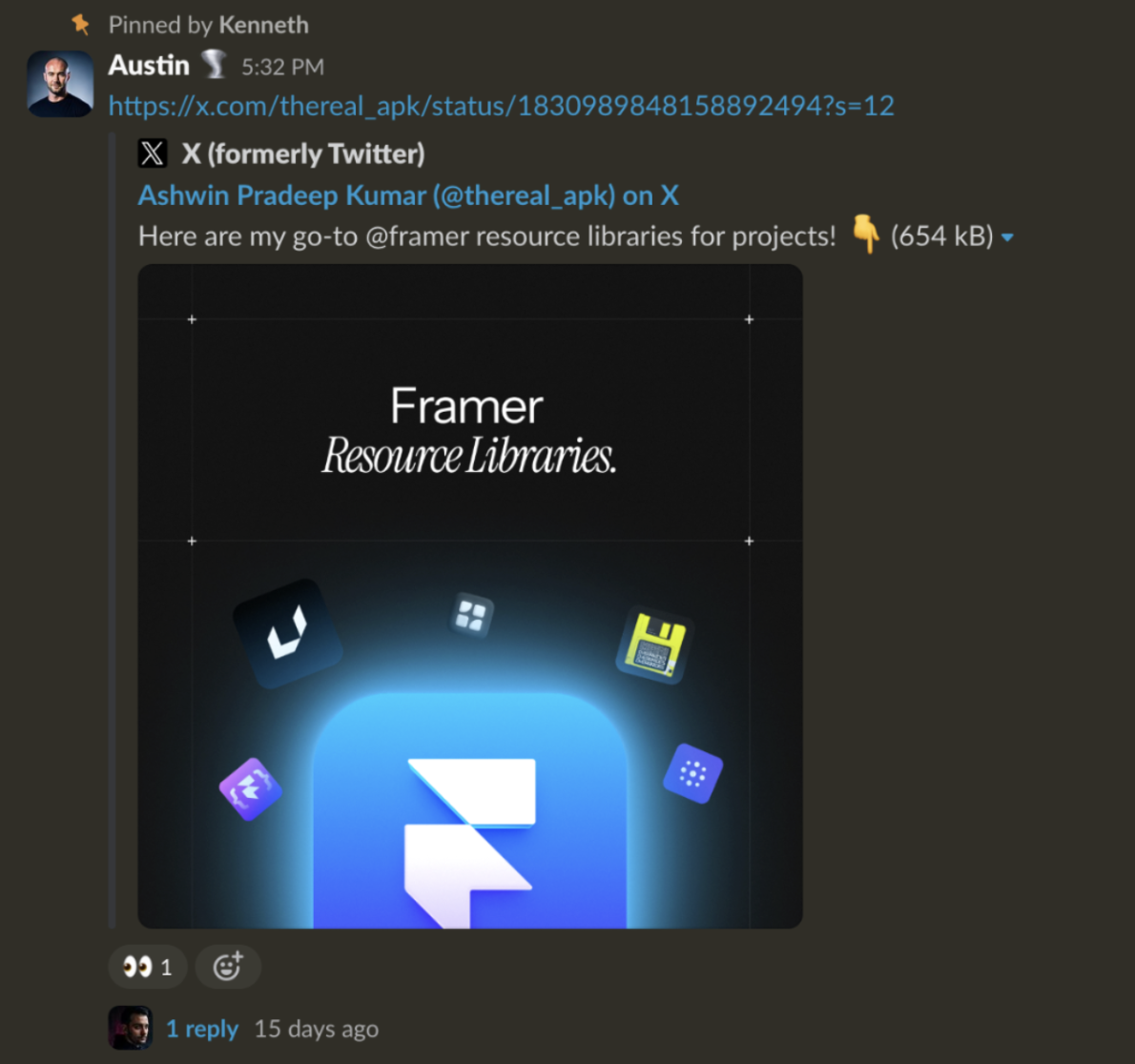Click the X (formerly Twitter) source name
Screen dimensions: 1135x1064
click(302, 153)
